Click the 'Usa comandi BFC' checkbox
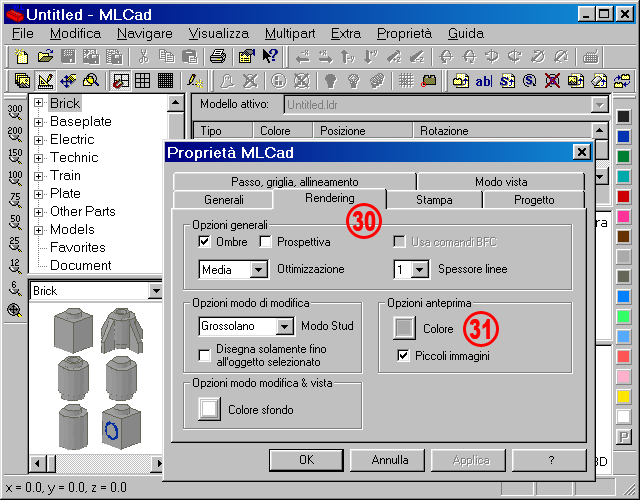Image resolution: width=640 pixels, height=500 pixels. pyautogui.click(x=399, y=242)
